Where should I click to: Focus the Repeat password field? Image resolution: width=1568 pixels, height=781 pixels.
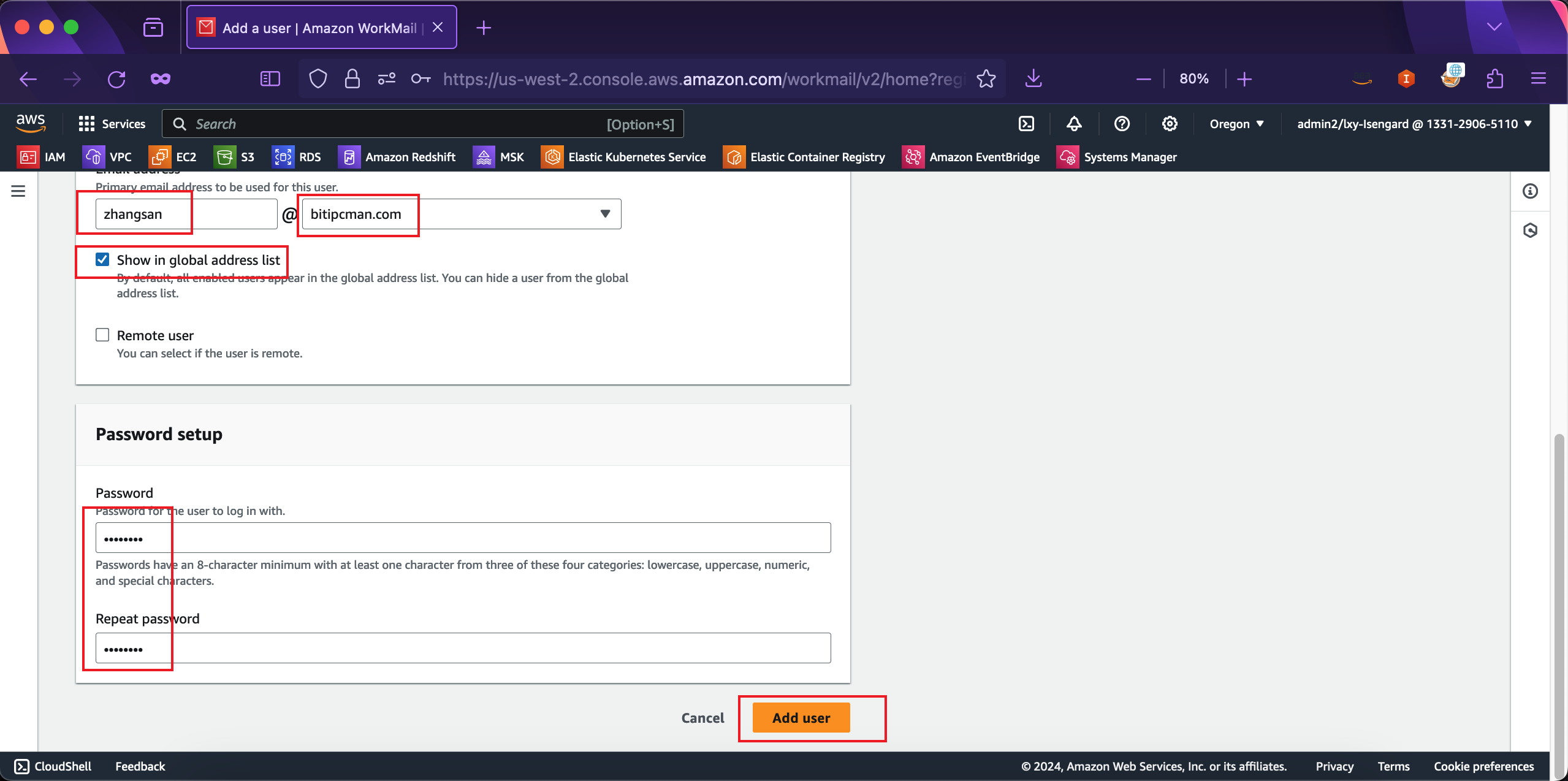click(463, 648)
